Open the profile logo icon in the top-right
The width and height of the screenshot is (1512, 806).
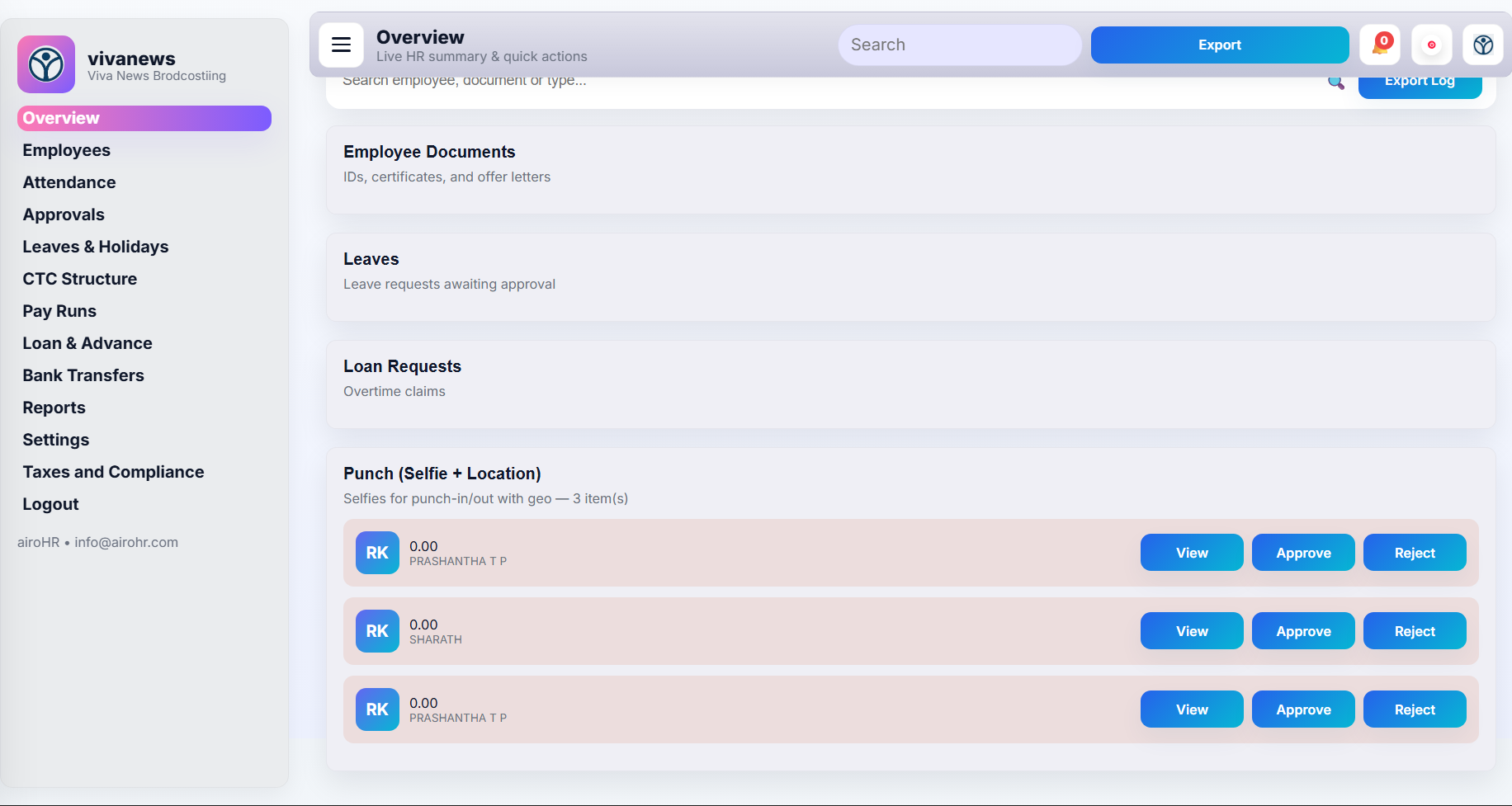coord(1482,45)
